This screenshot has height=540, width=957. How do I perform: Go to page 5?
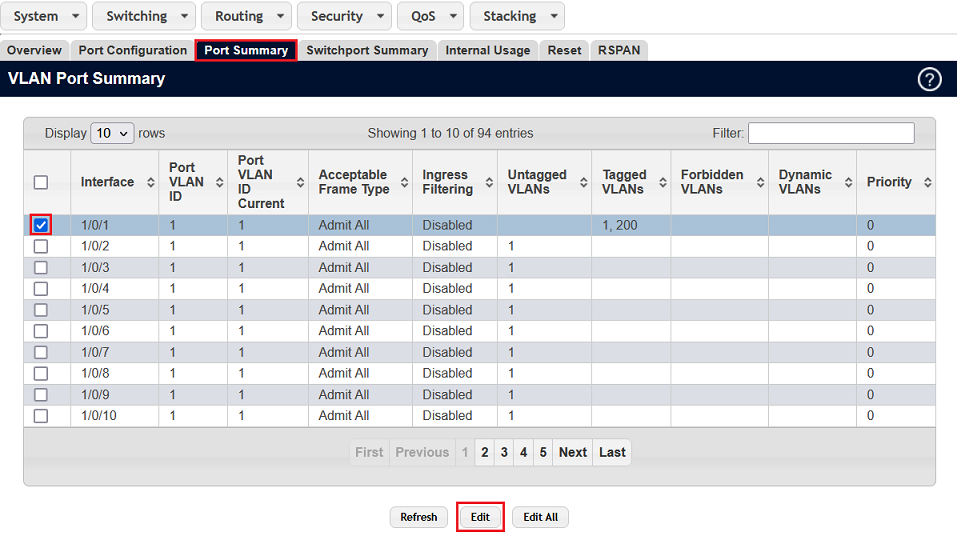coord(543,452)
